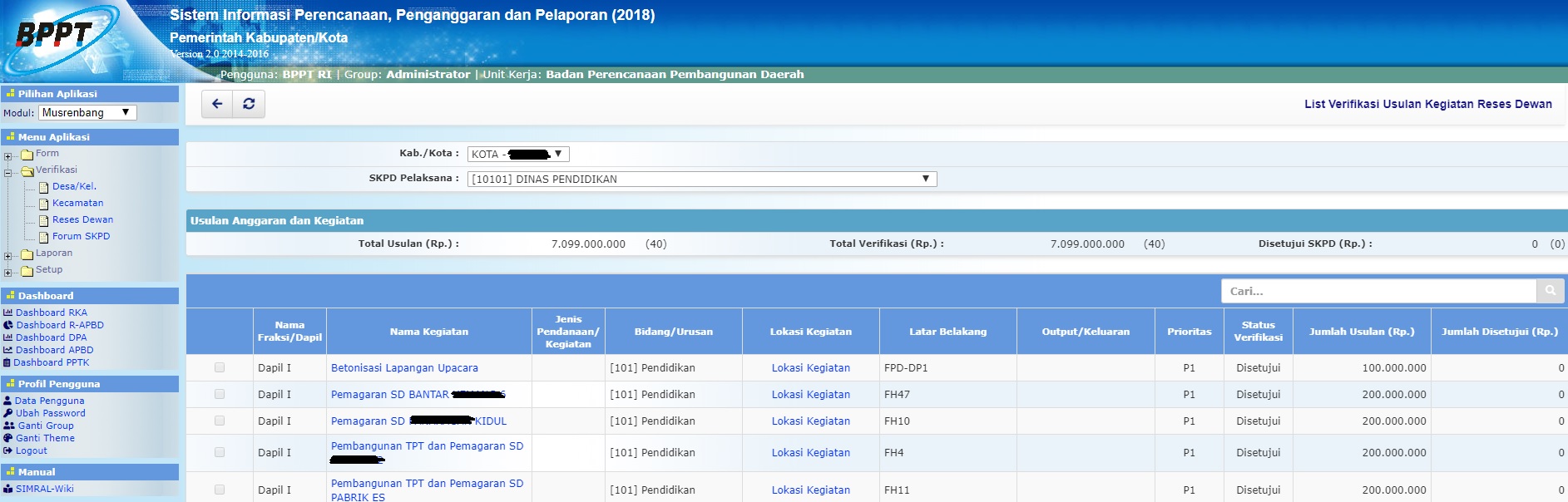
Task: Click the Dashboard PPTK icon
Action: (7, 362)
